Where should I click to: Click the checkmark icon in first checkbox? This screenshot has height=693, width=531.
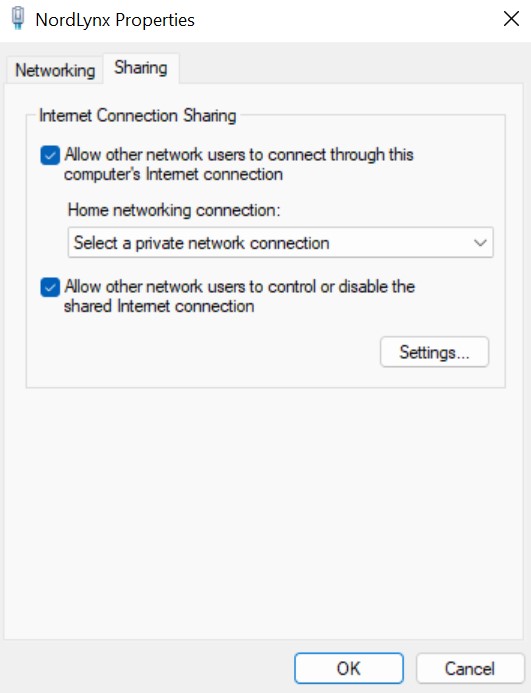50,155
